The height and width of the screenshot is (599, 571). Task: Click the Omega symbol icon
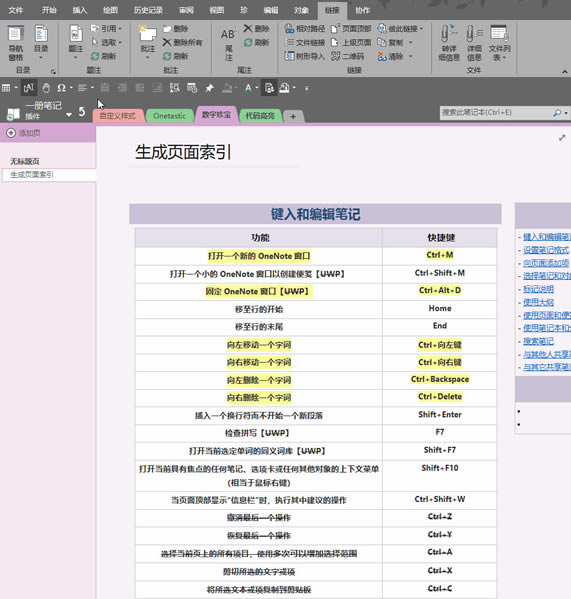click(61, 88)
